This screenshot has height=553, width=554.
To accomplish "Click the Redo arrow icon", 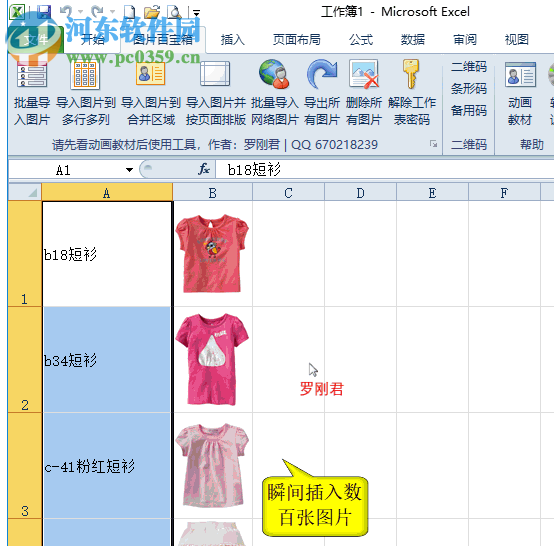I will click(x=97, y=11).
